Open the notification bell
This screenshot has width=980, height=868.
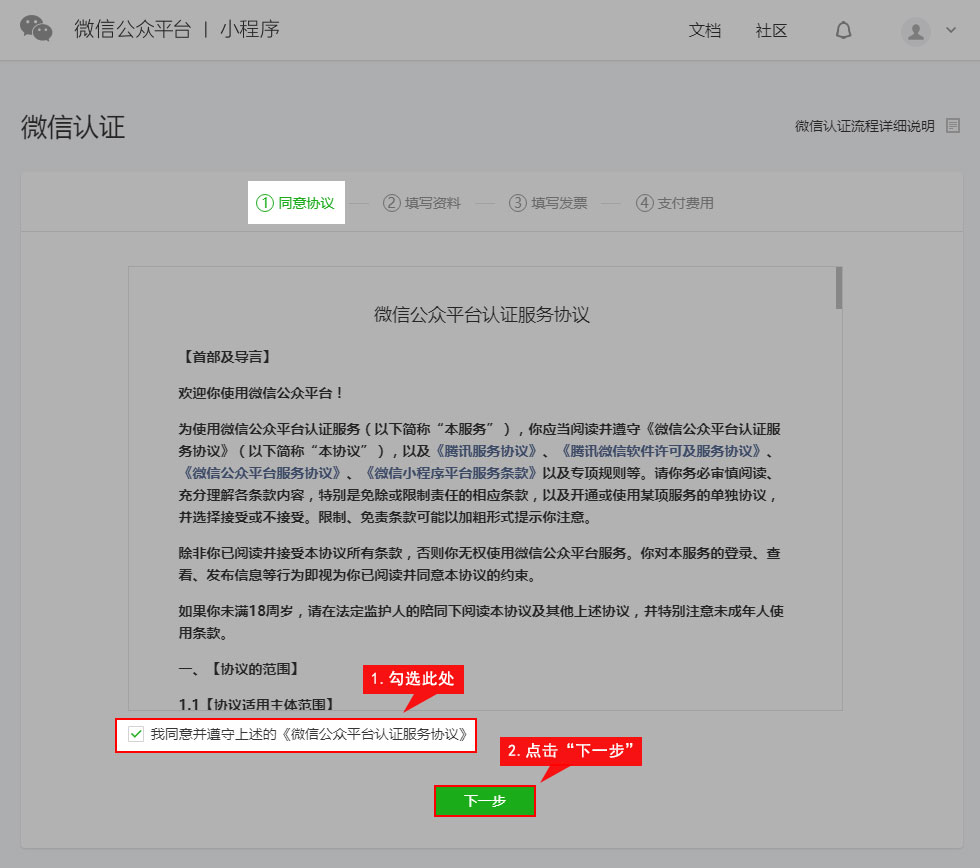[x=843, y=30]
